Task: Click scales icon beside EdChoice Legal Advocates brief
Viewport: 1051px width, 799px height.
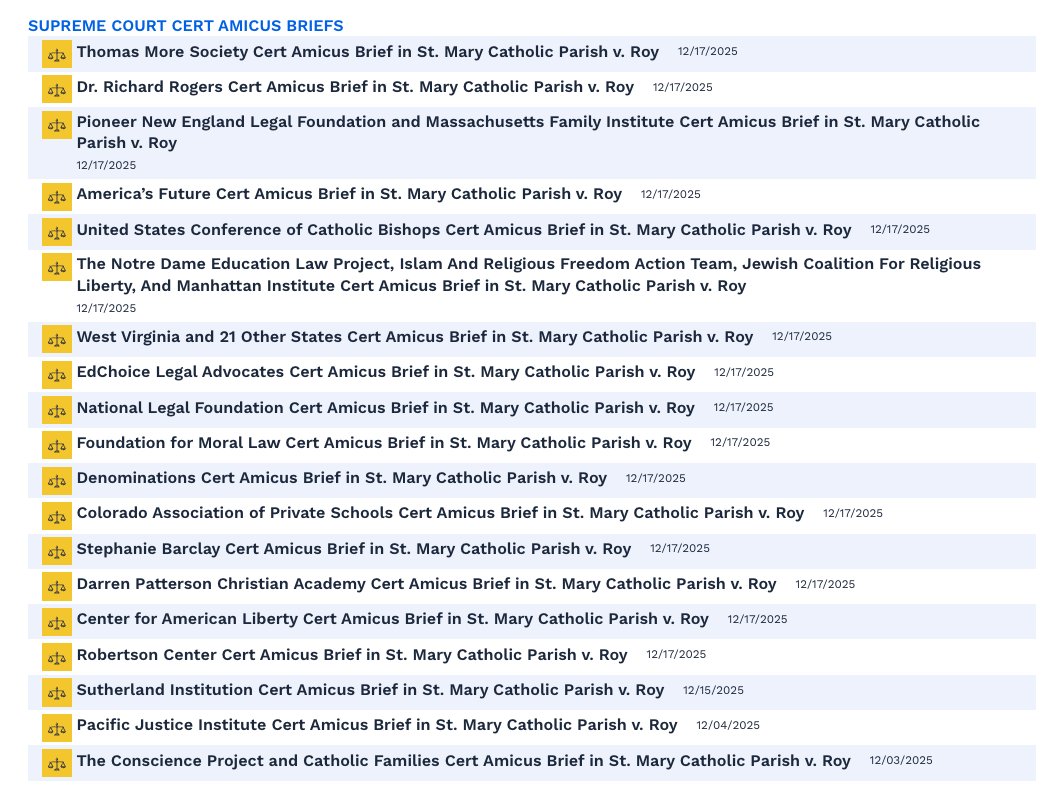Action: pos(57,375)
